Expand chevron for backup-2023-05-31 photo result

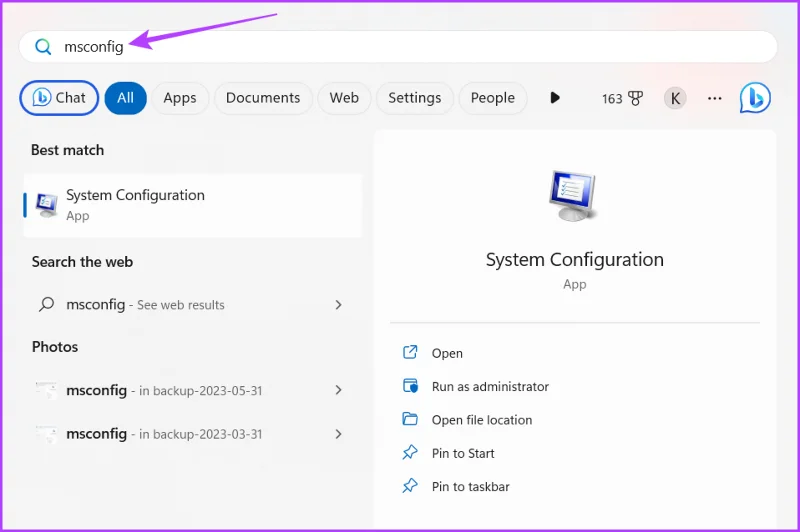pos(338,390)
